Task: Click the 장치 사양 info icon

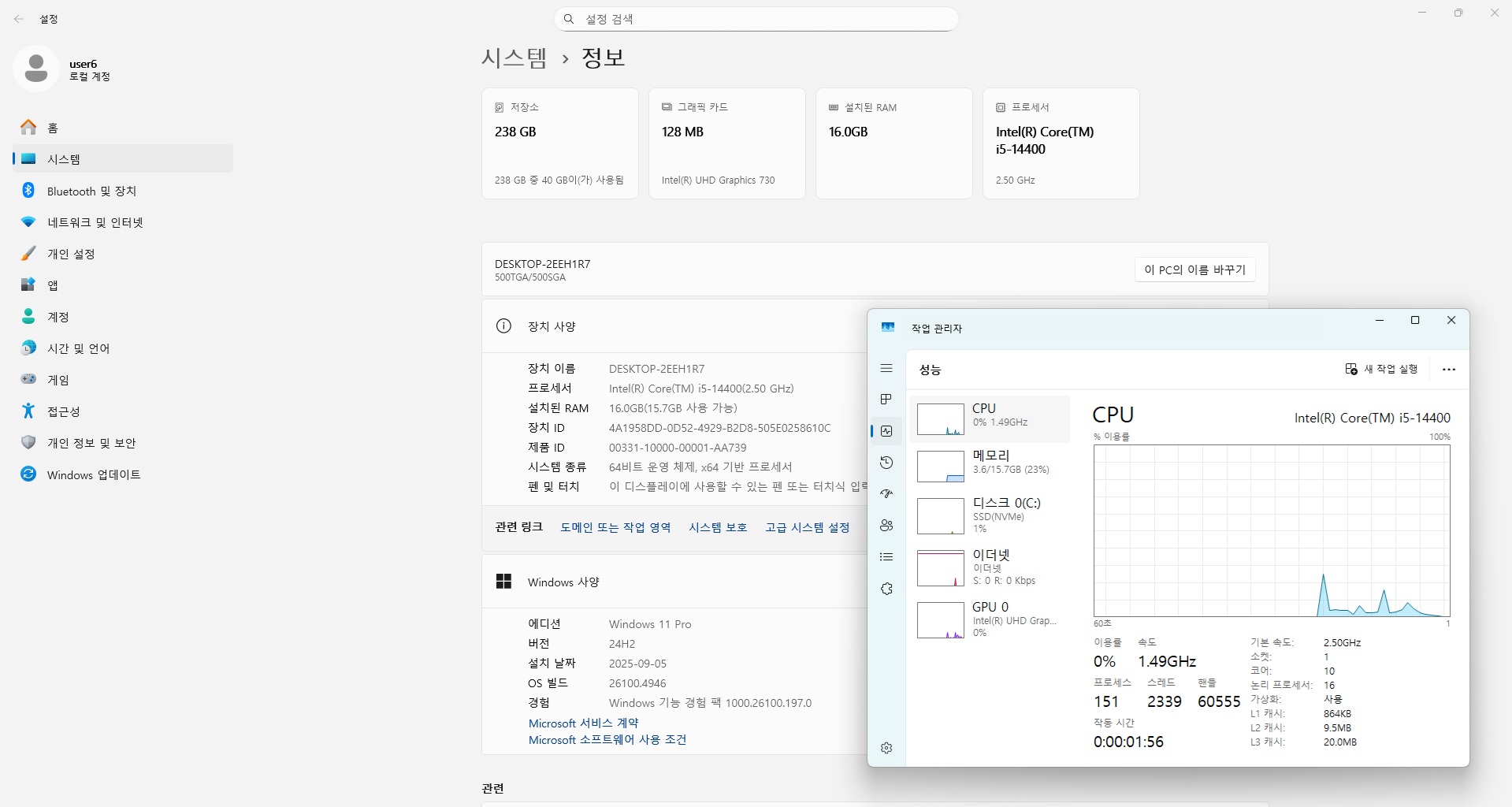Action: point(503,326)
